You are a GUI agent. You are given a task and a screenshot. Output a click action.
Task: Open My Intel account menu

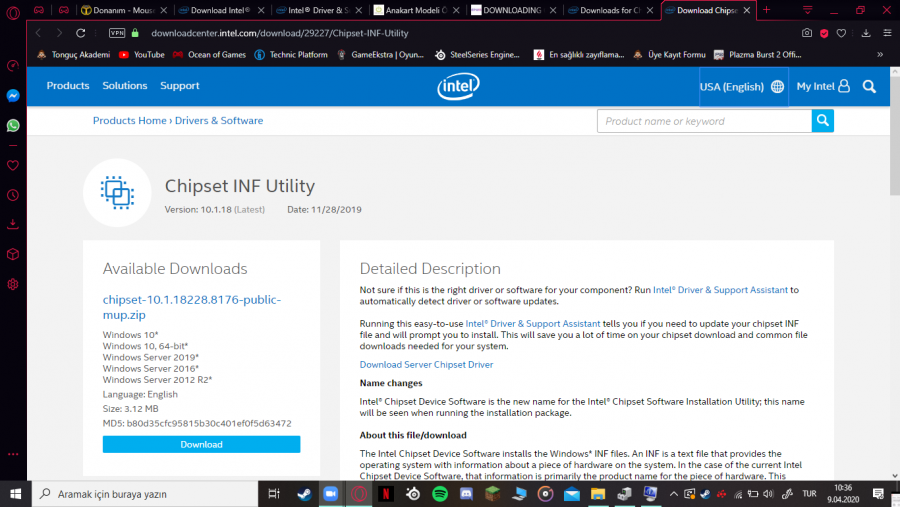coord(823,86)
